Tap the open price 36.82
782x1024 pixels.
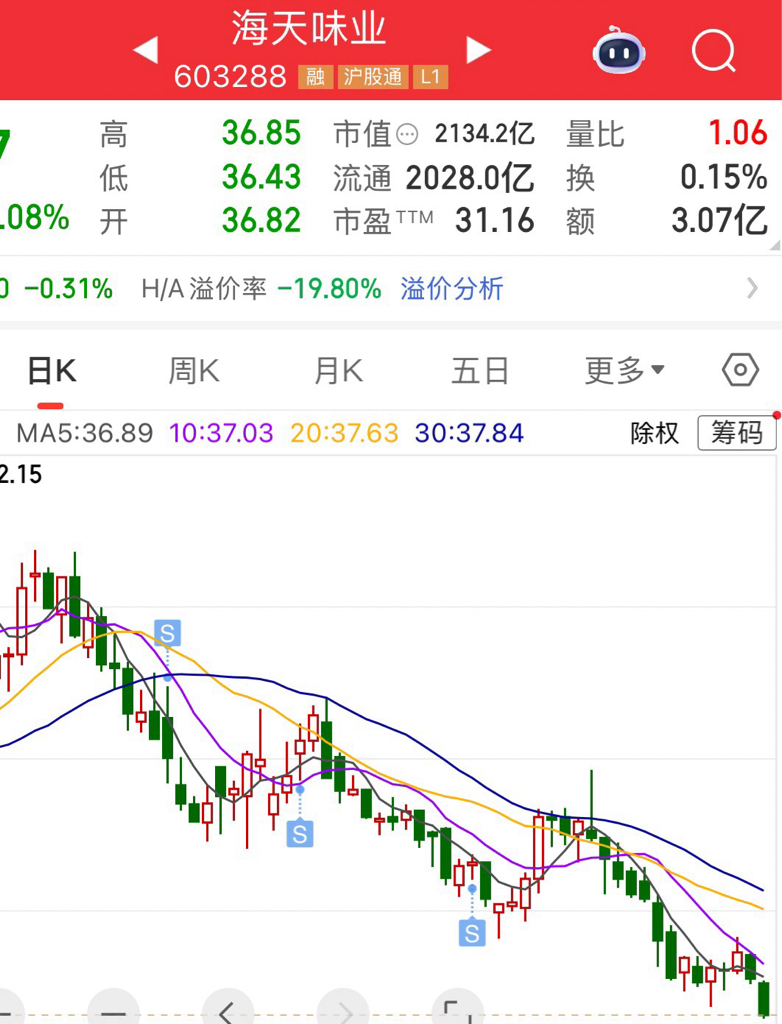point(261,221)
